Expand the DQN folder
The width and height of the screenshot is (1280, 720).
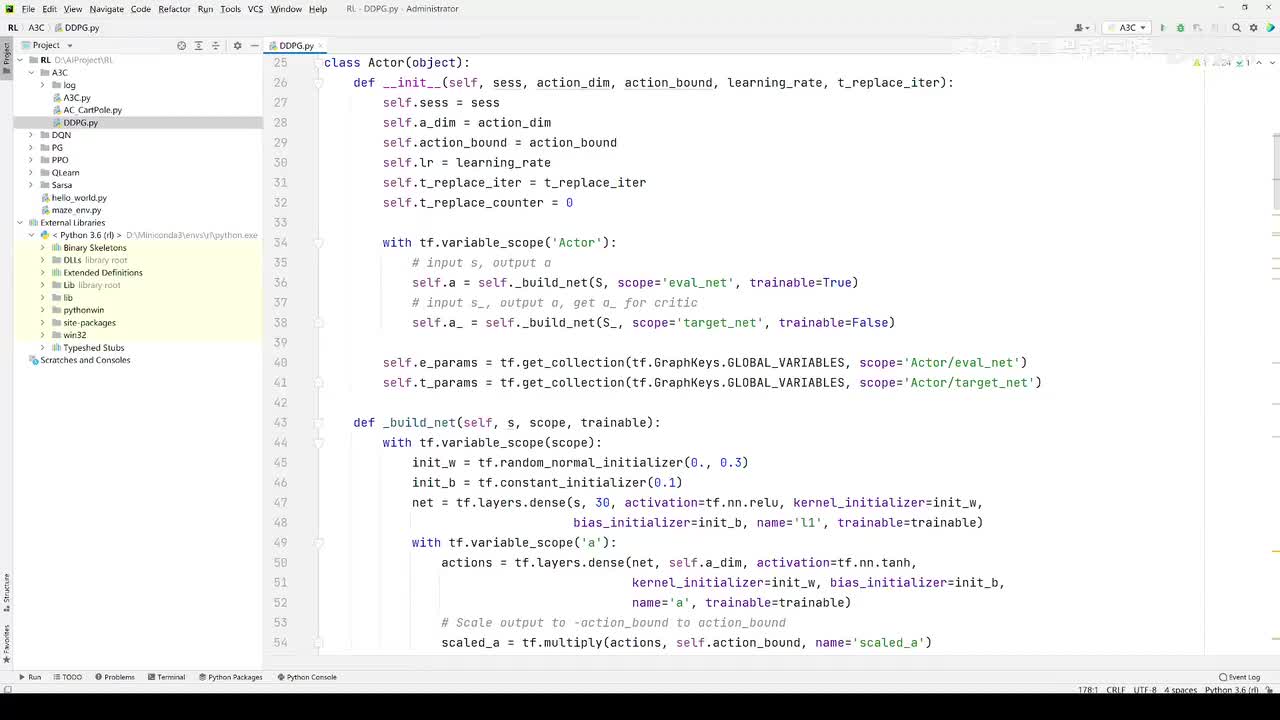[31, 135]
